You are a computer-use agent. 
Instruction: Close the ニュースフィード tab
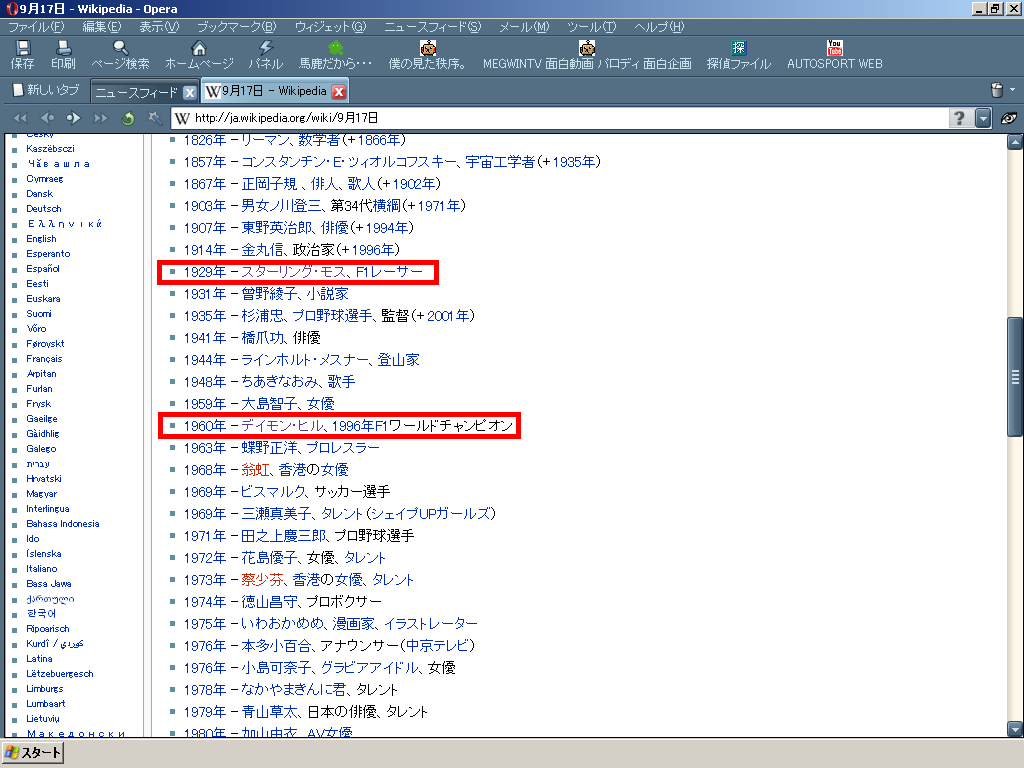[x=189, y=92]
